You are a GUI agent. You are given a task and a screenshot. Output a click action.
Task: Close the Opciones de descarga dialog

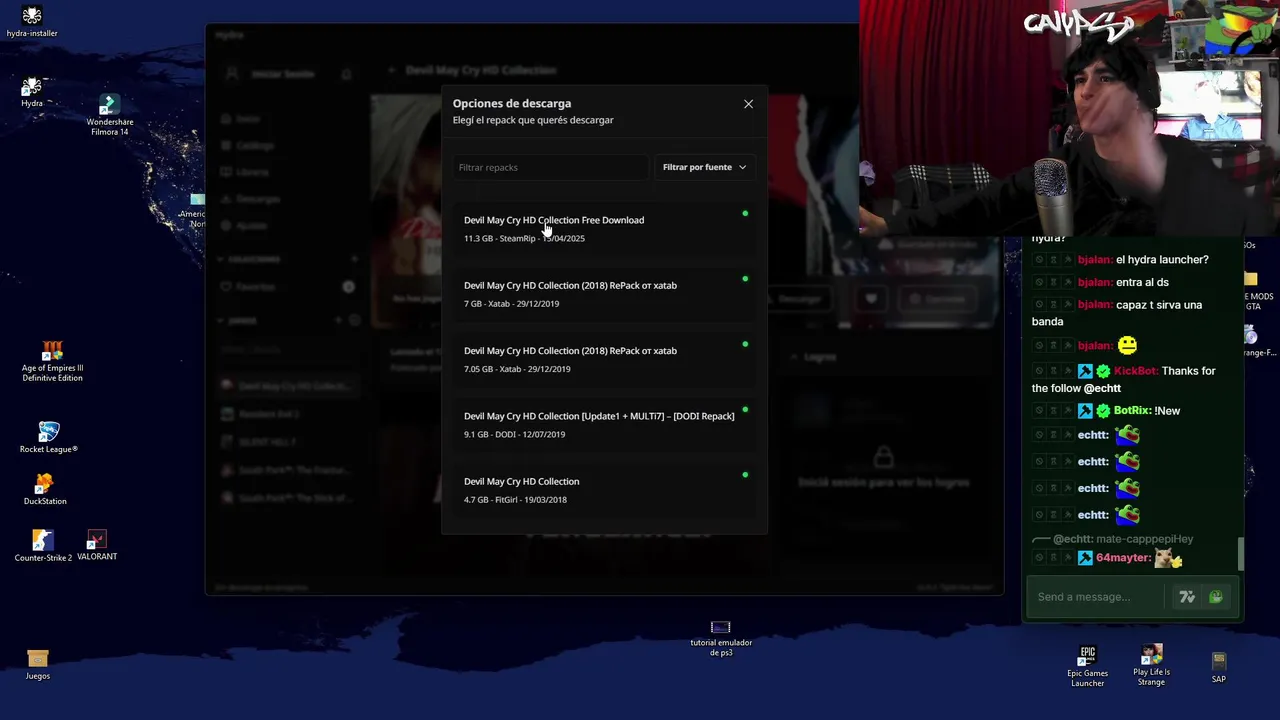click(x=748, y=104)
